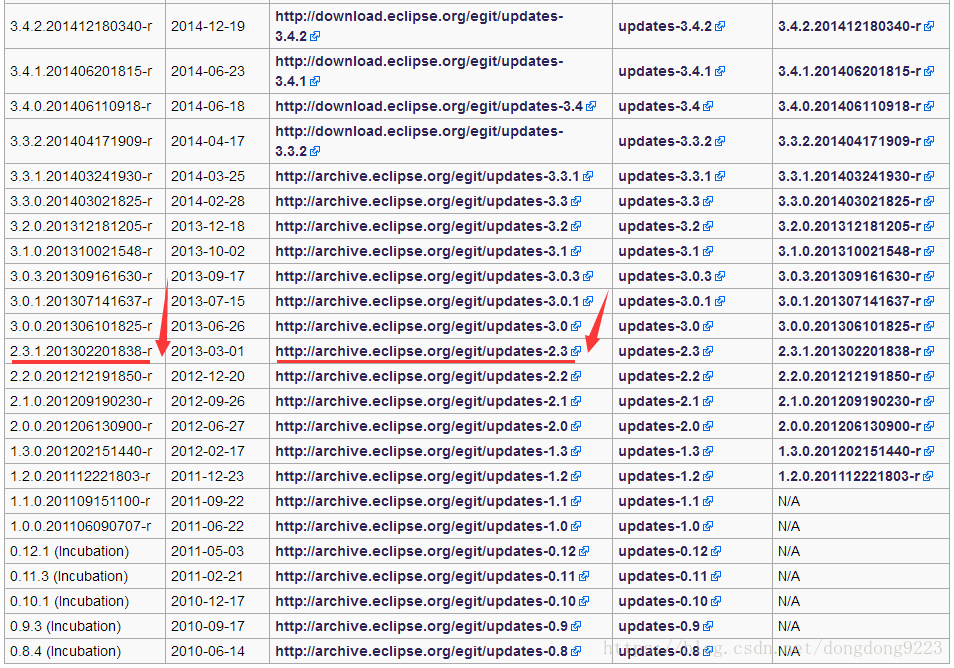Open the bold 3.4.0.201406110918-r version link
954x668 pixels.
click(855, 106)
